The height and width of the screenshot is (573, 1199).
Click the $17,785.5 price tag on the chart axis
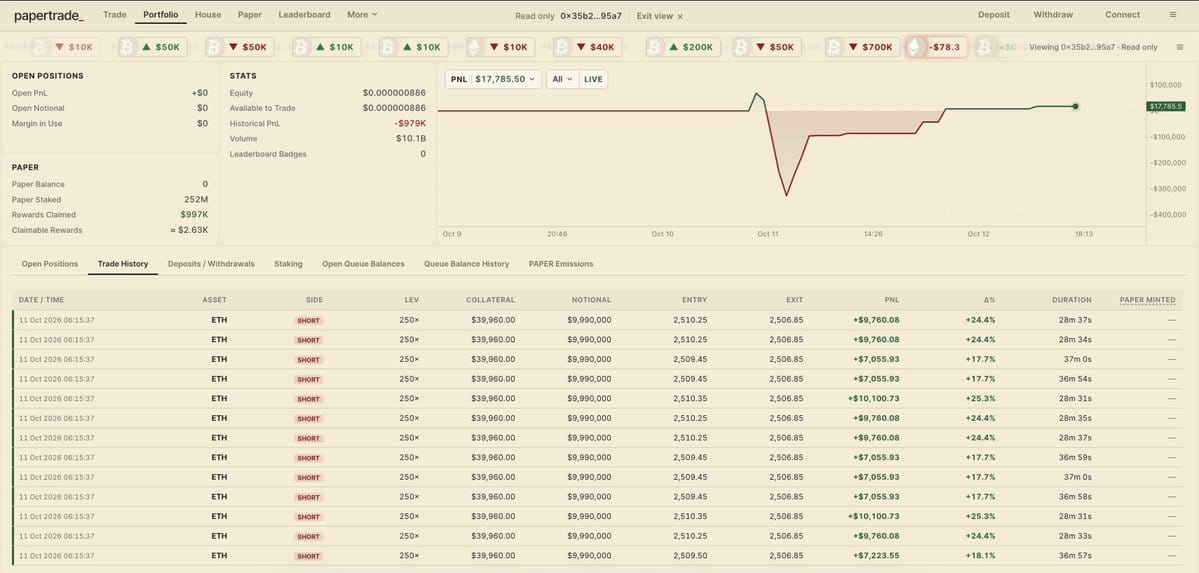(1165, 106)
